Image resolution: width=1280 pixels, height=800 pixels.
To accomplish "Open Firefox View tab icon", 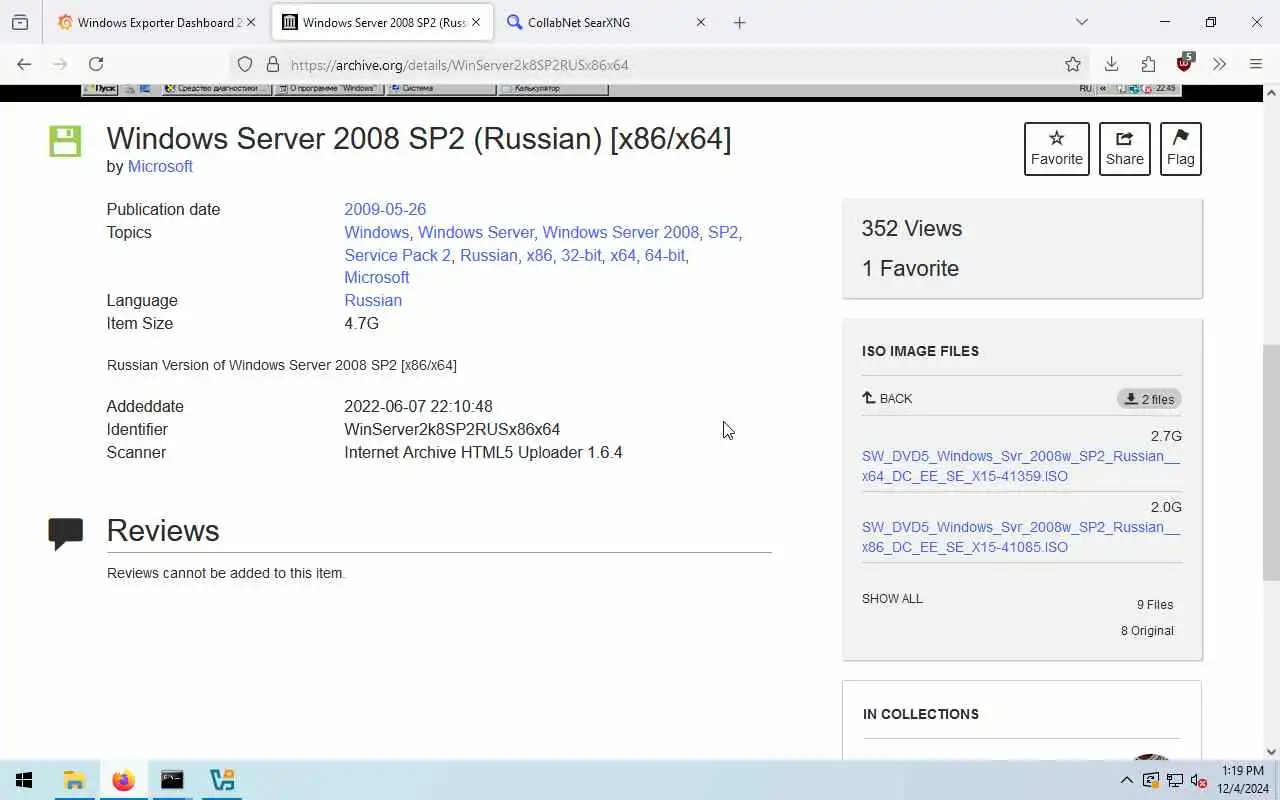I will (x=20, y=22).
